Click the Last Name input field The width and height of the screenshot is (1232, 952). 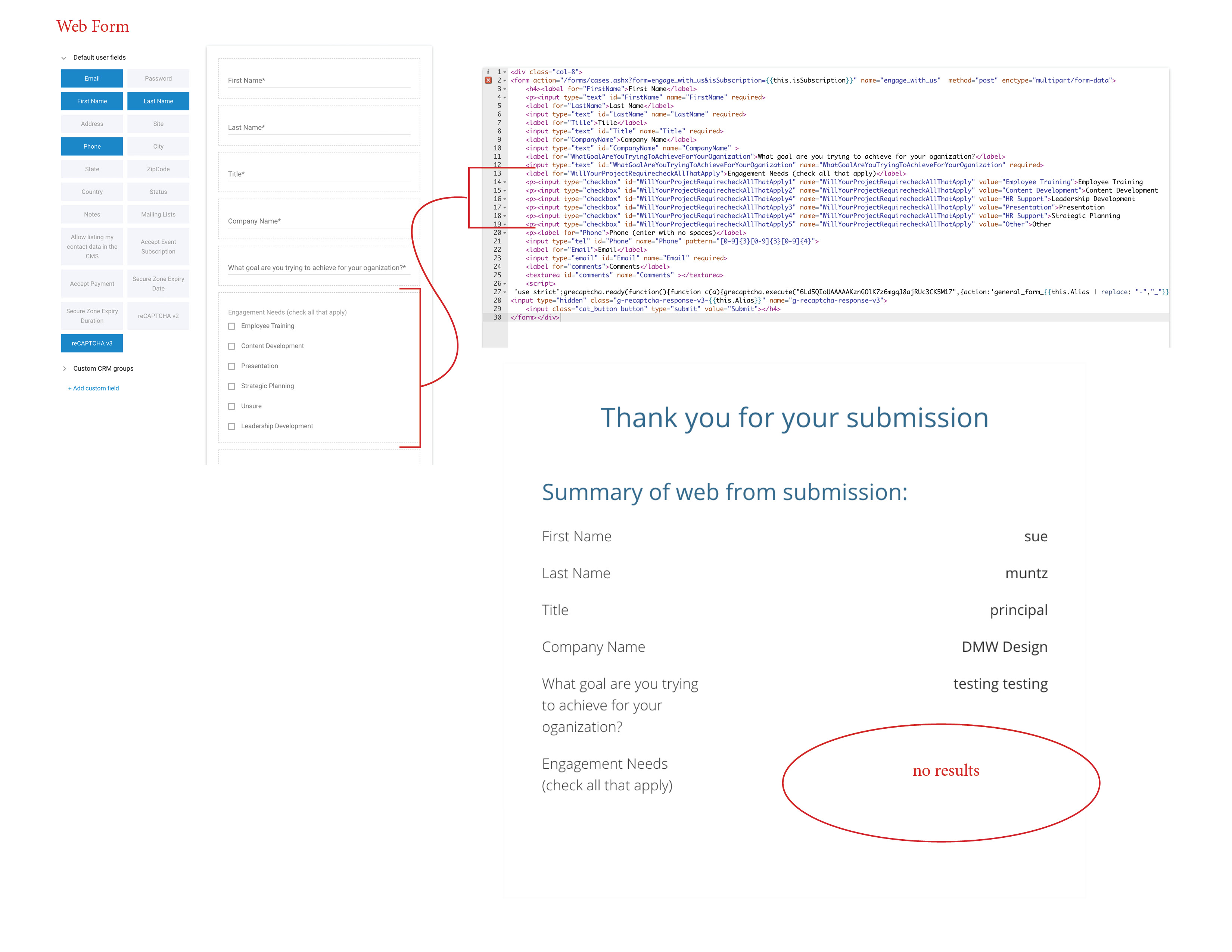point(319,127)
